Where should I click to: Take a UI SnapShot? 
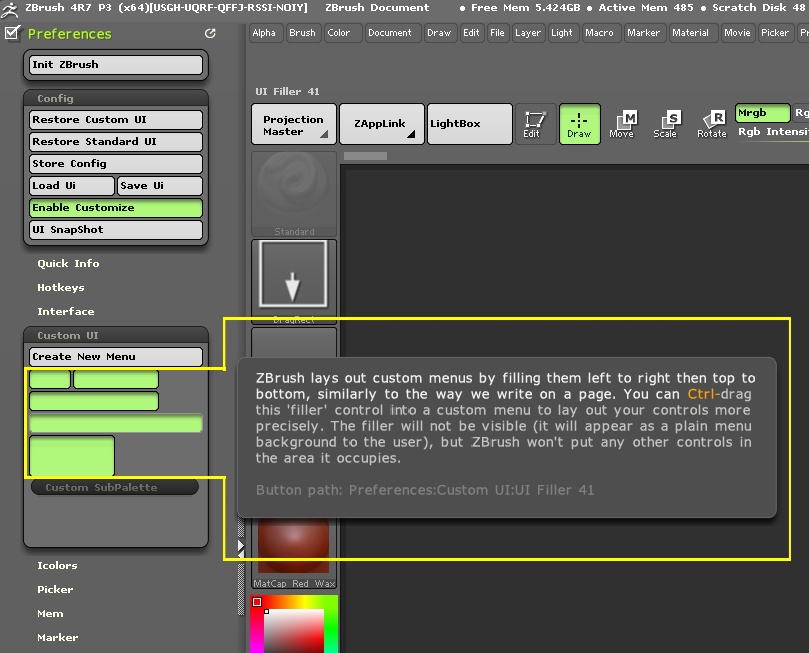(x=116, y=230)
